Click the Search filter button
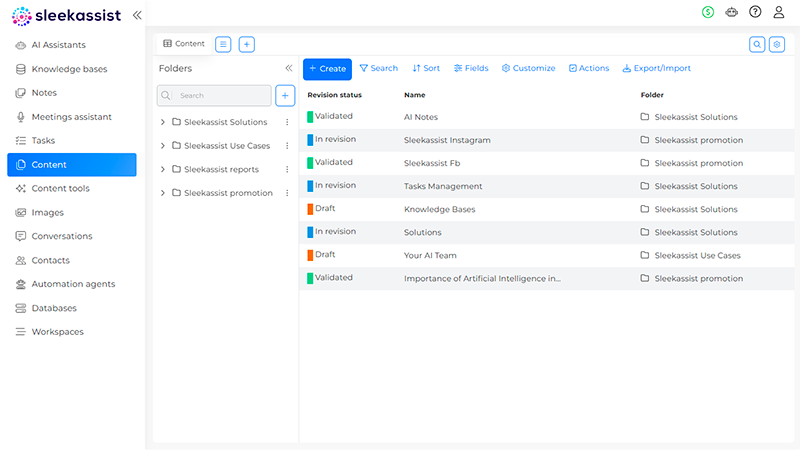The height and width of the screenshot is (450, 800). 379,68
